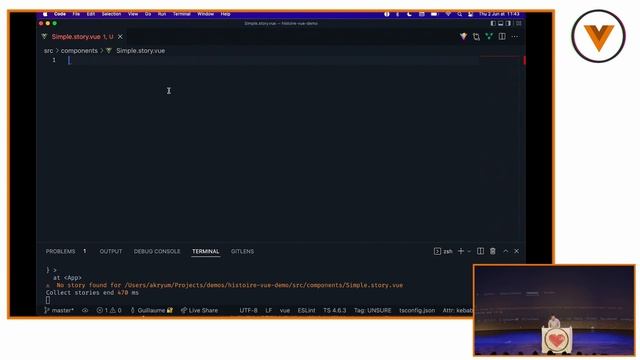Viewport: 640px width, 360px height.
Task: Open the Edit menu
Action: 91,14
